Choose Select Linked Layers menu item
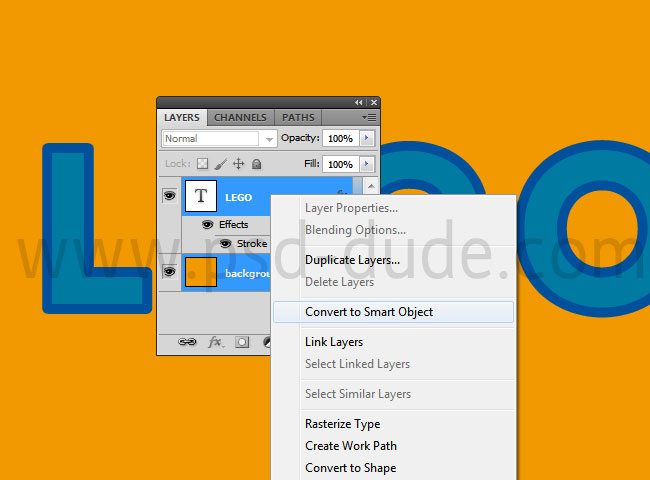The height and width of the screenshot is (480, 650). click(393, 364)
